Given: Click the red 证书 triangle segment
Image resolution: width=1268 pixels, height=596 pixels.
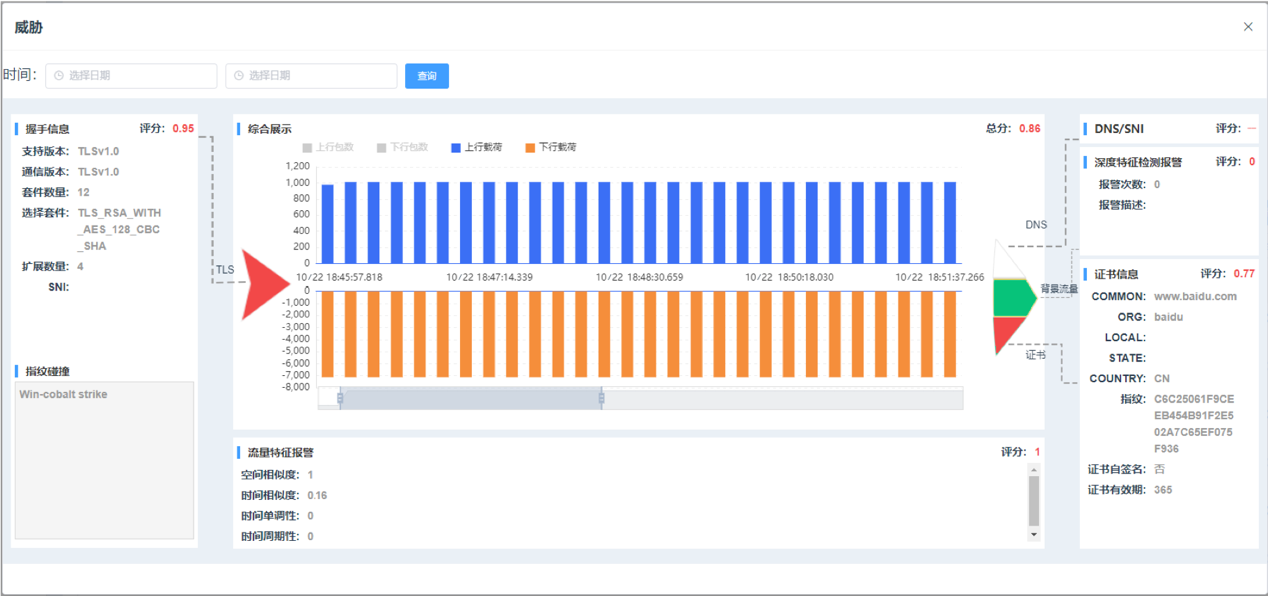Looking at the screenshot, I should pyautogui.click(x=1006, y=333).
